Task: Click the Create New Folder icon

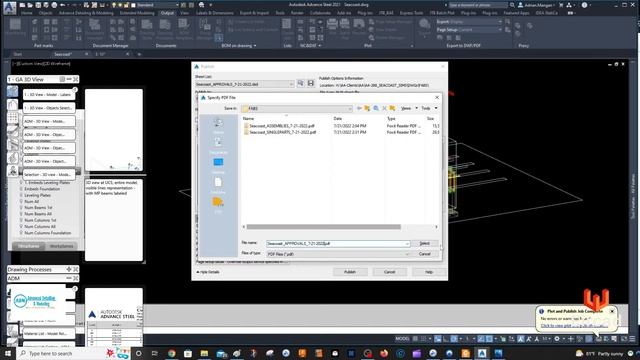Action: click(x=392, y=108)
